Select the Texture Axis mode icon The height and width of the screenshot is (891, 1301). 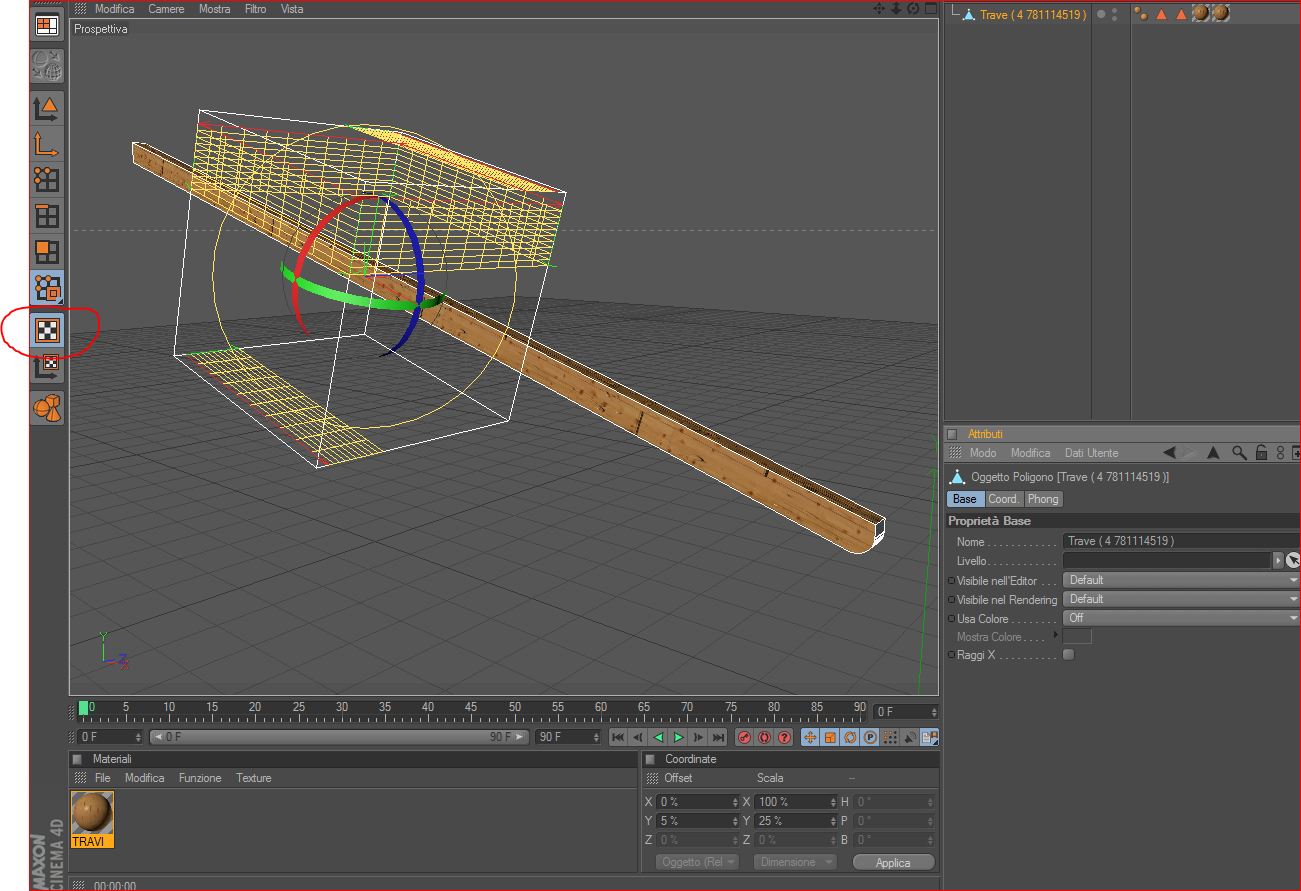coord(47,365)
